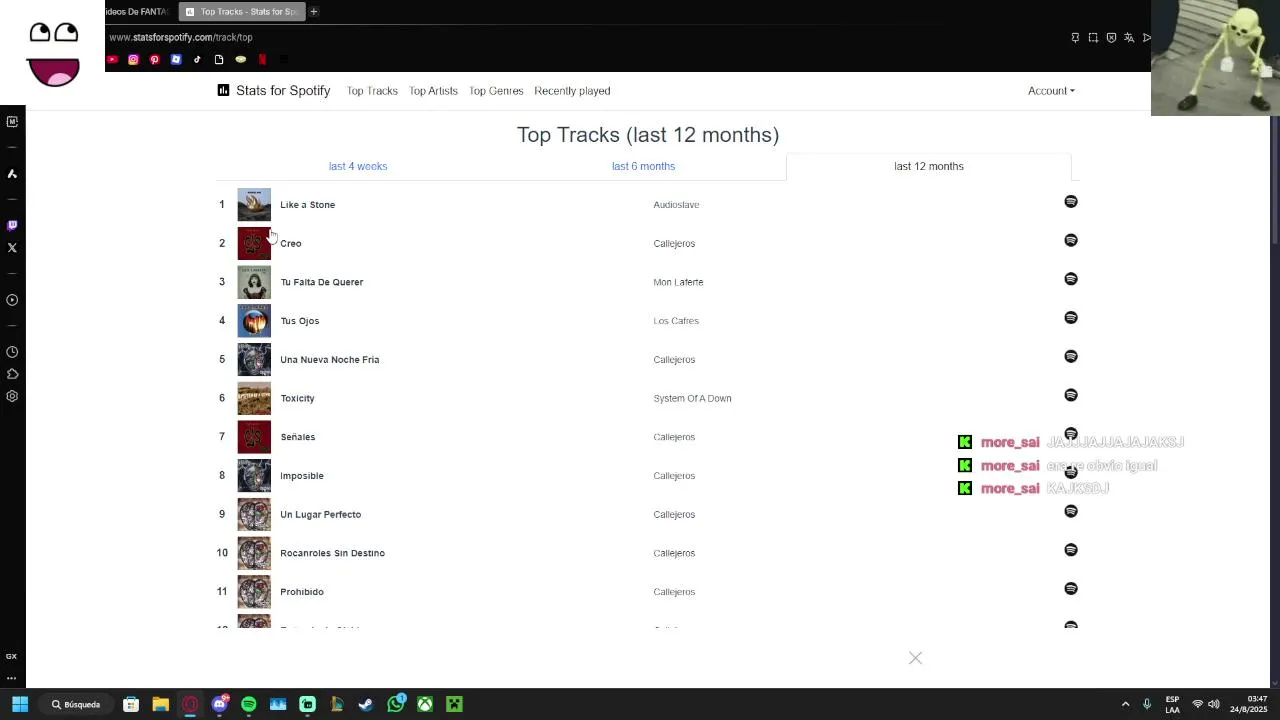
Task: Click Imposible track title
Action: [x=302, y=476]
